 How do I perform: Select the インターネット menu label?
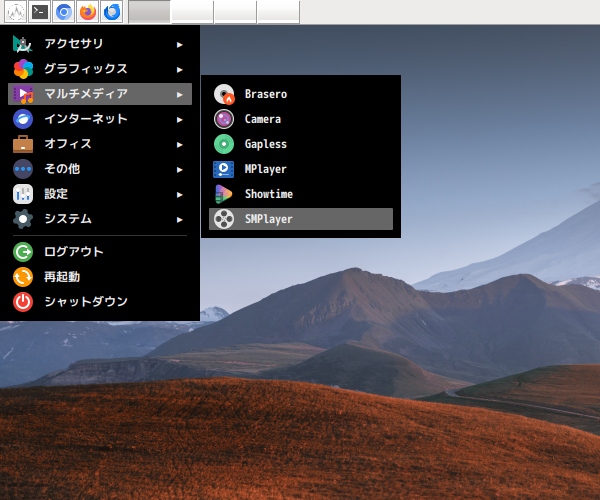[x=86, y=119]
